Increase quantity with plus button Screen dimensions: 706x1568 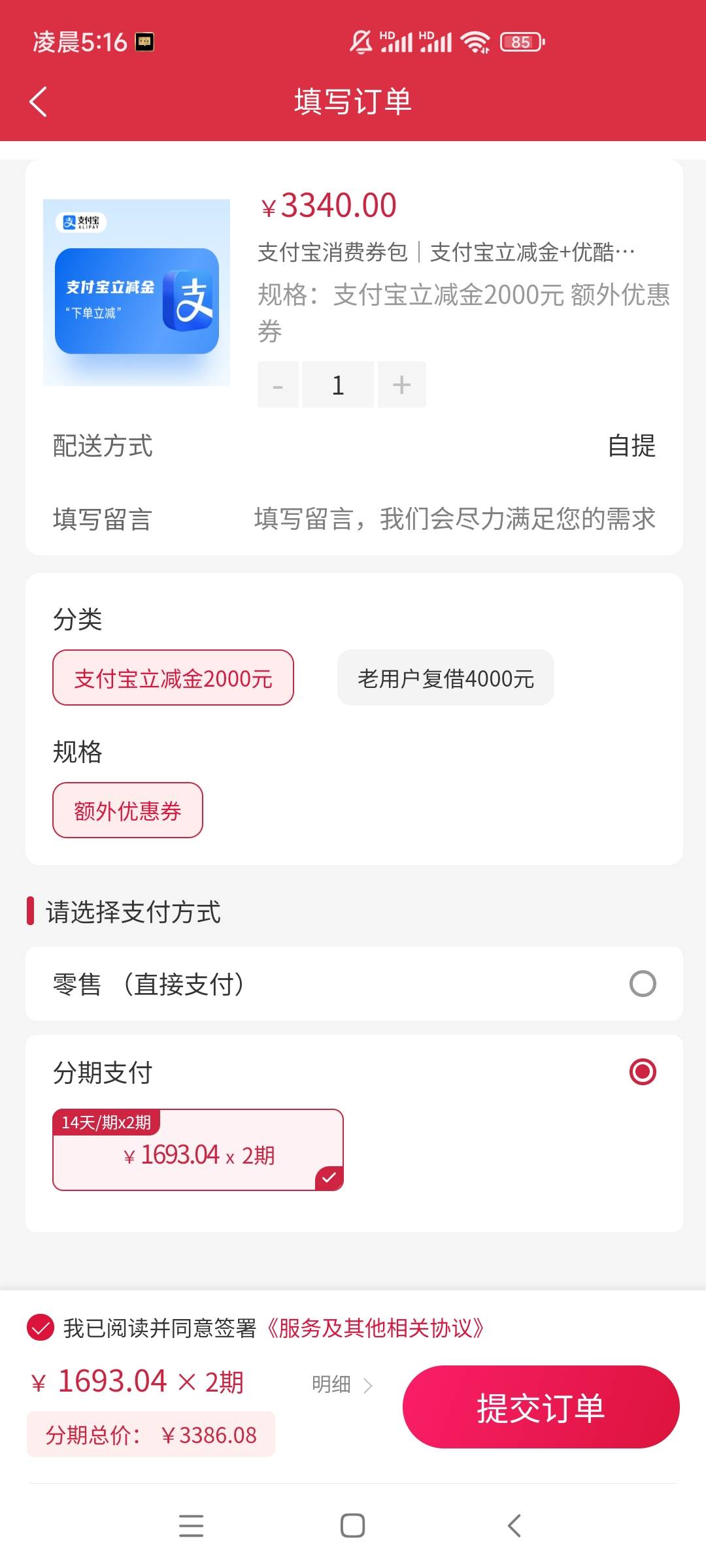401,385
